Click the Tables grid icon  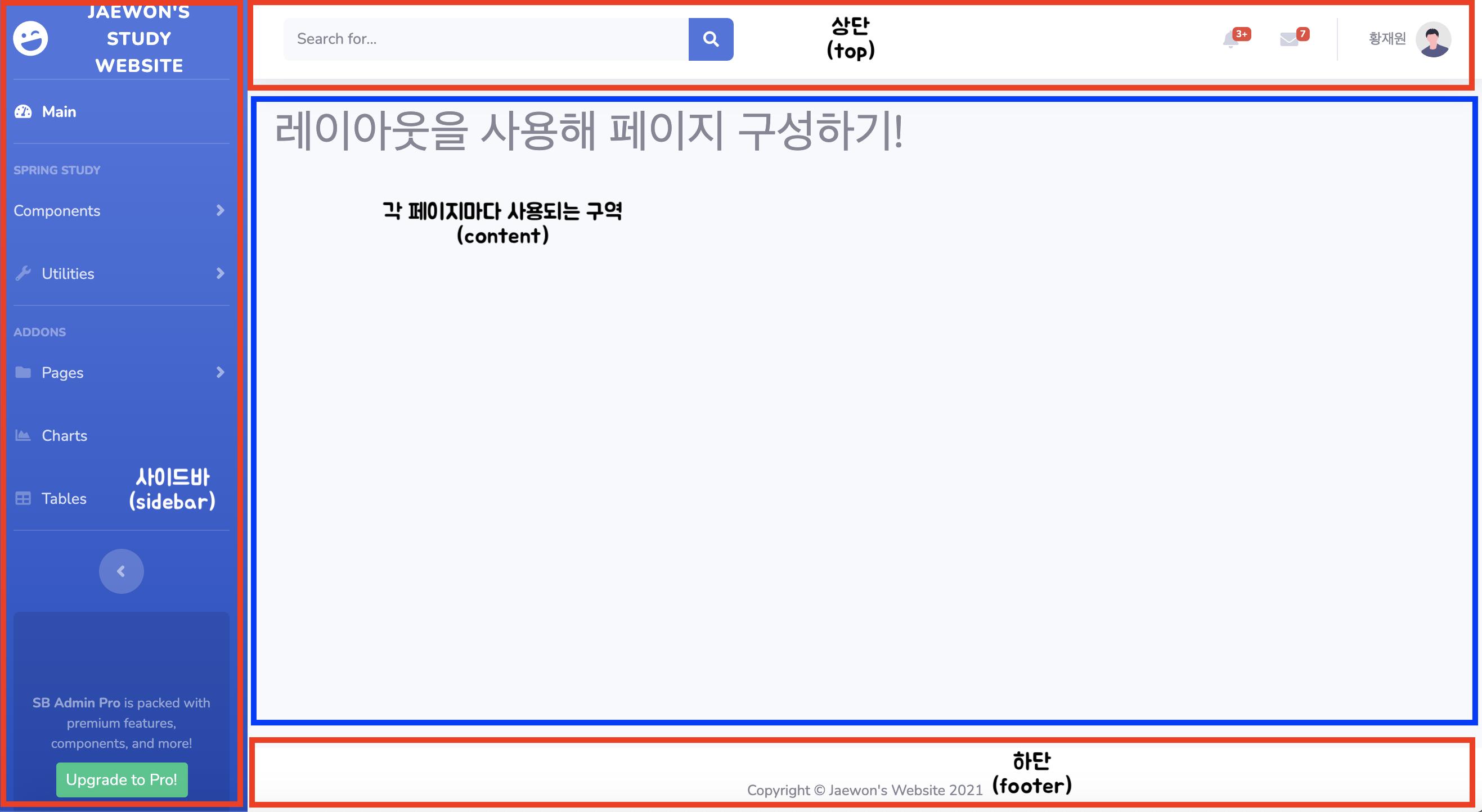pyautogui.click(x=23, y=499)
